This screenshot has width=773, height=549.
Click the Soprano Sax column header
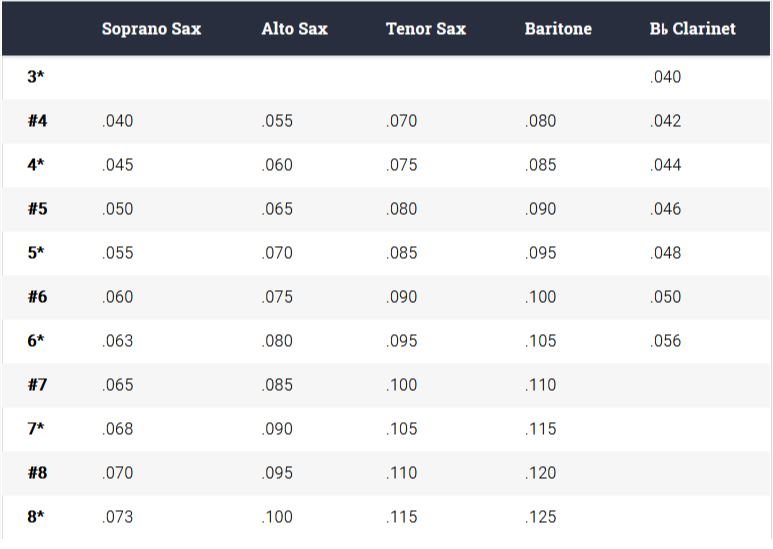coord(151,29)
